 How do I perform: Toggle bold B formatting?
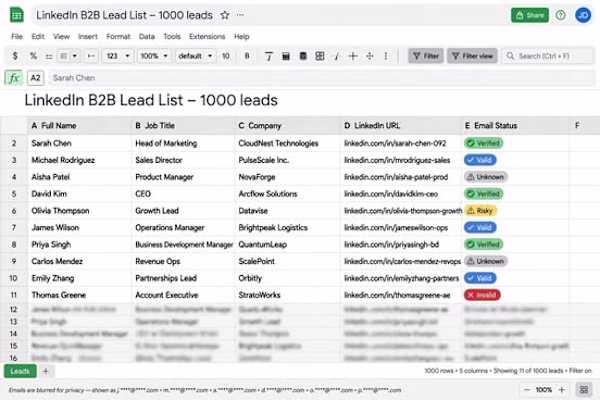coord(247,56)
